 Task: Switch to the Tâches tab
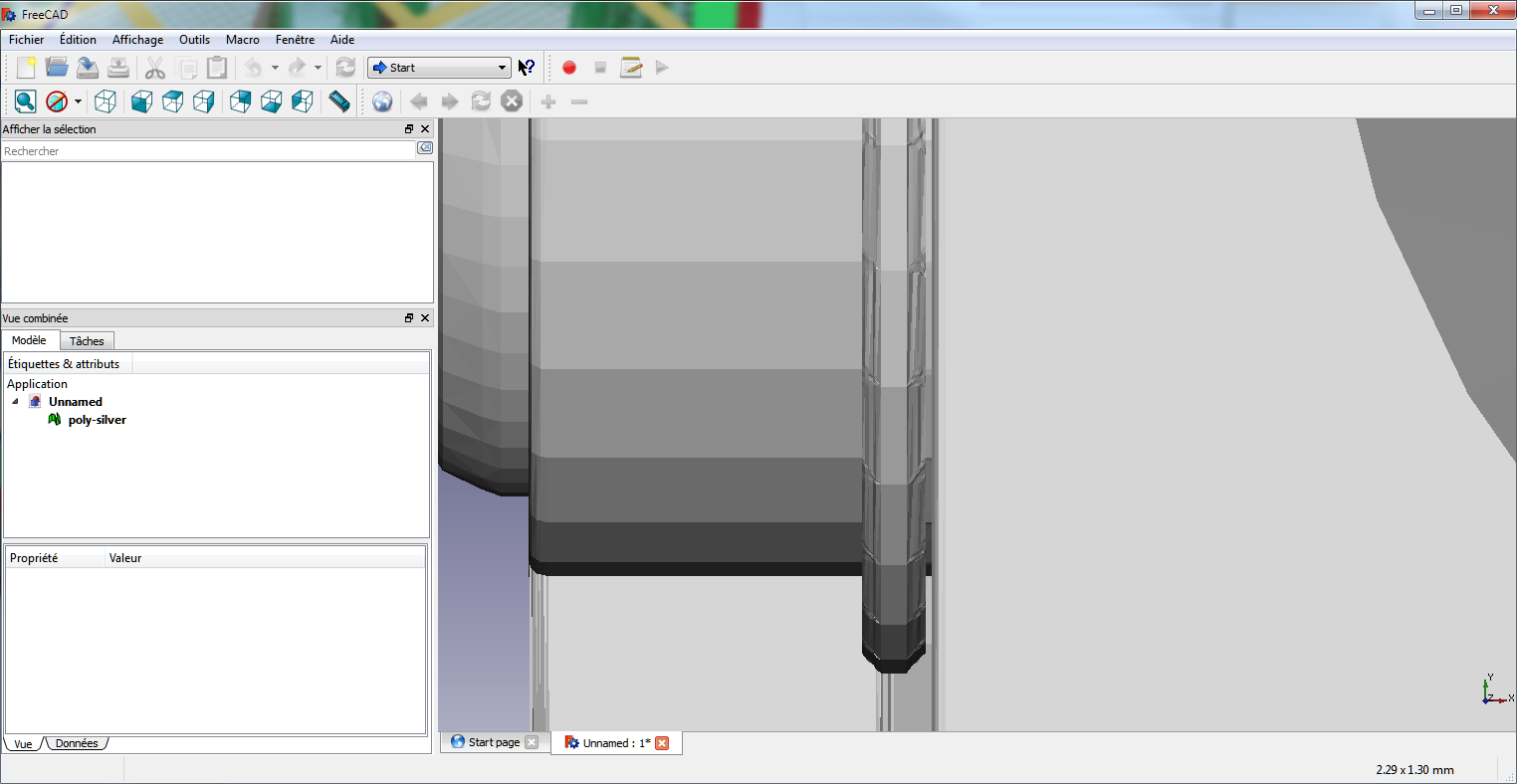tap(87, 341)
